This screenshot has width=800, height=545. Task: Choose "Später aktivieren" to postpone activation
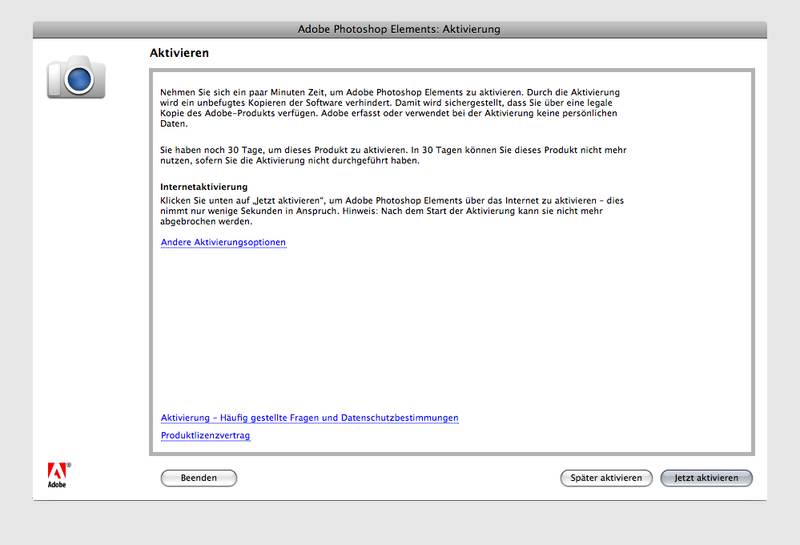pyautogui.click(x=606, y=478)
